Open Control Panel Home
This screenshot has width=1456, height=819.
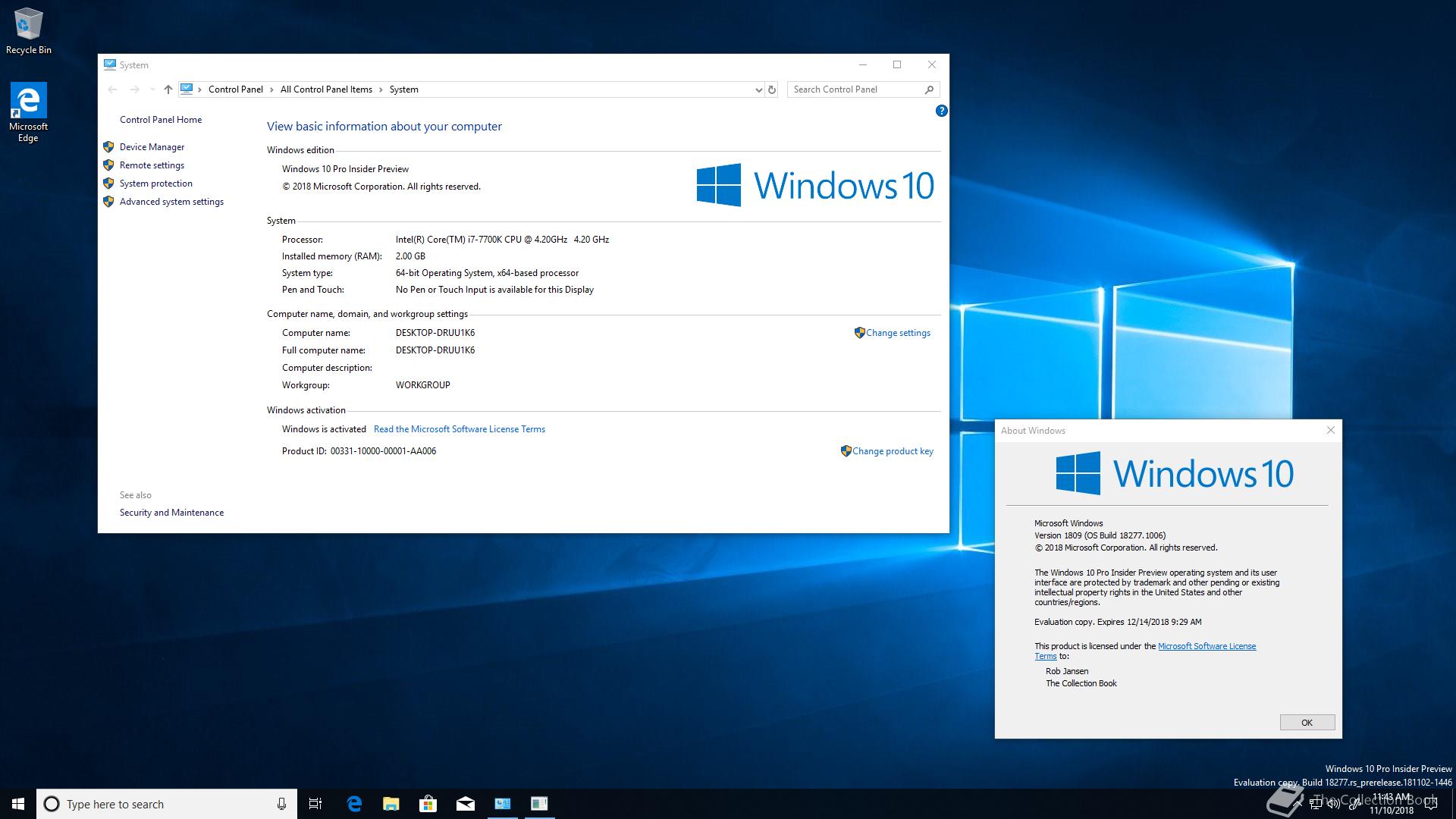[x=161, y=120]
